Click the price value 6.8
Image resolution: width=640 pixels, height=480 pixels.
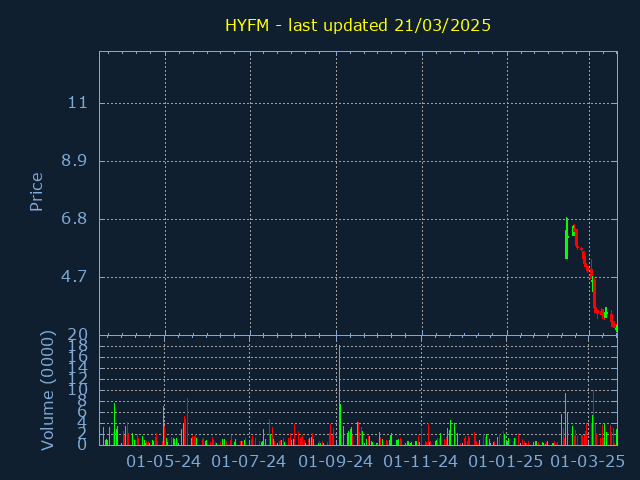coord(74,218)
